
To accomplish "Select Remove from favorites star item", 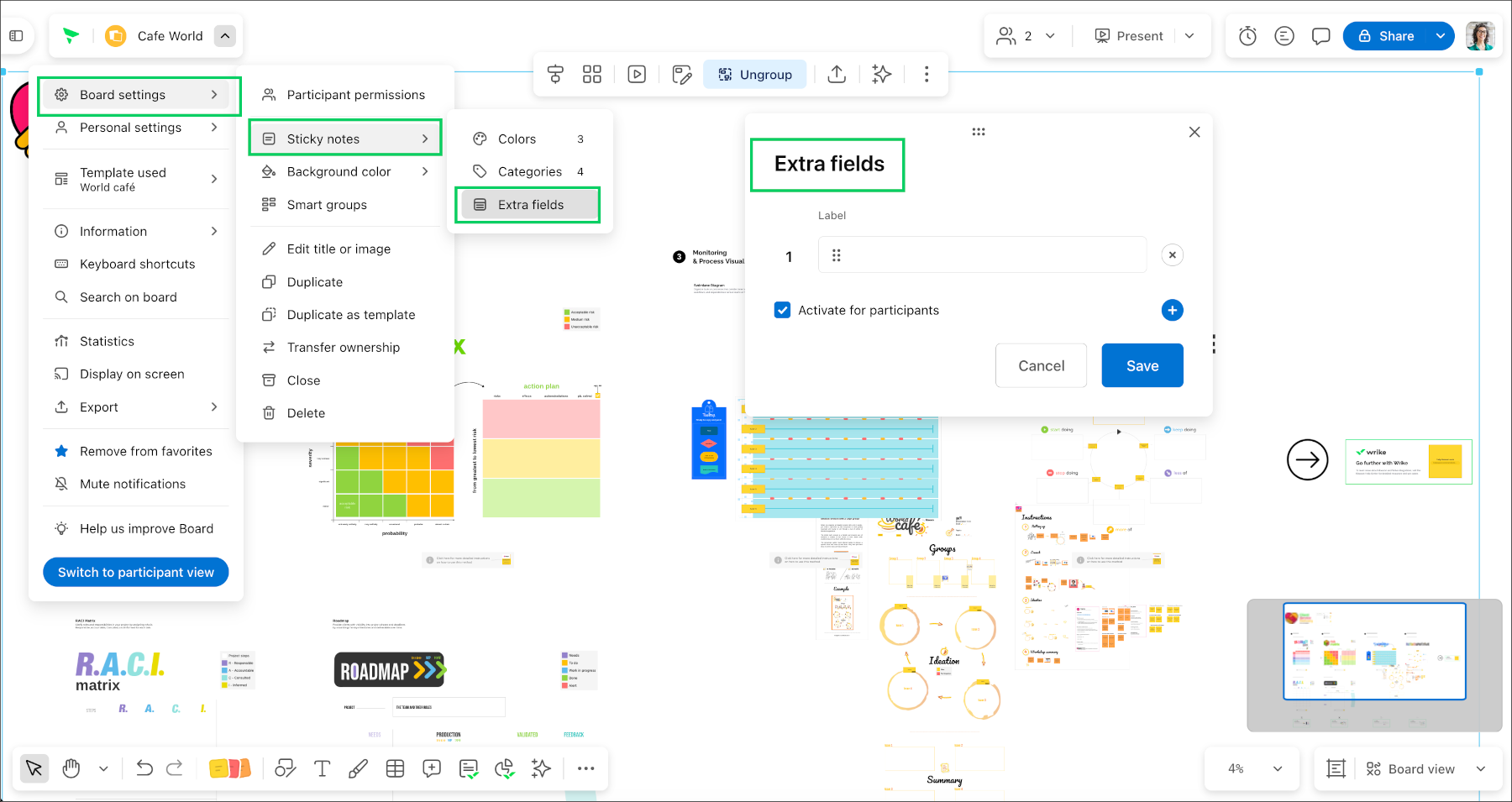I will pyautogui.click(x=137, y=451).
